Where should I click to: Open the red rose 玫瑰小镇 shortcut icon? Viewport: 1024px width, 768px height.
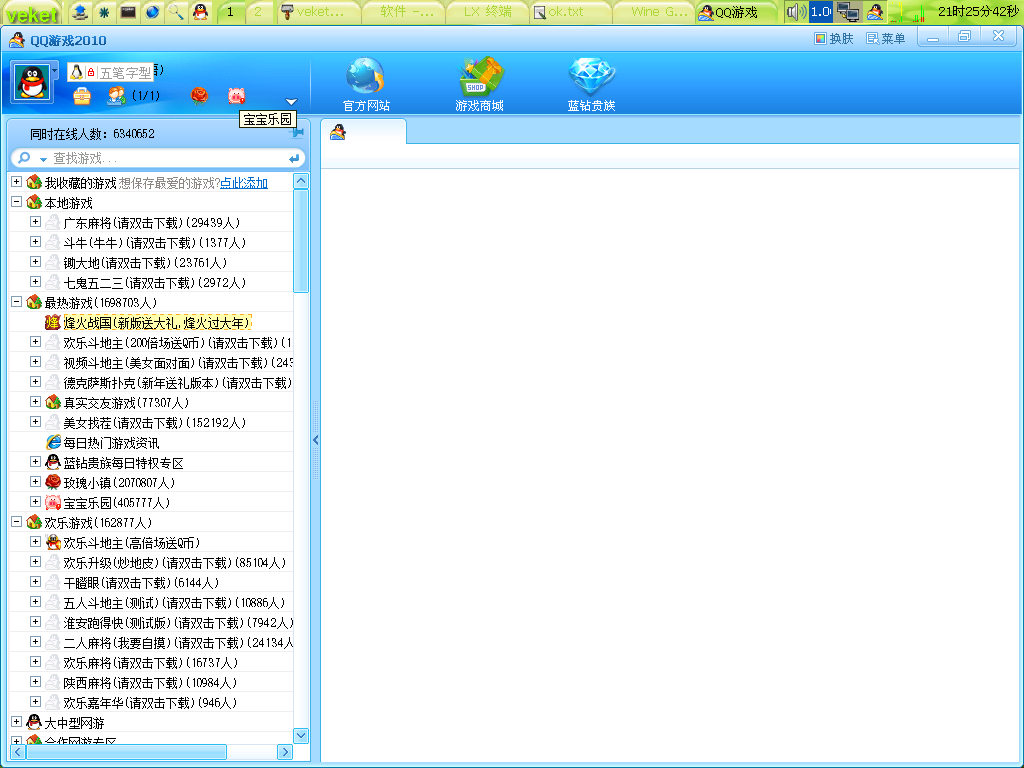tap(199, 96)
